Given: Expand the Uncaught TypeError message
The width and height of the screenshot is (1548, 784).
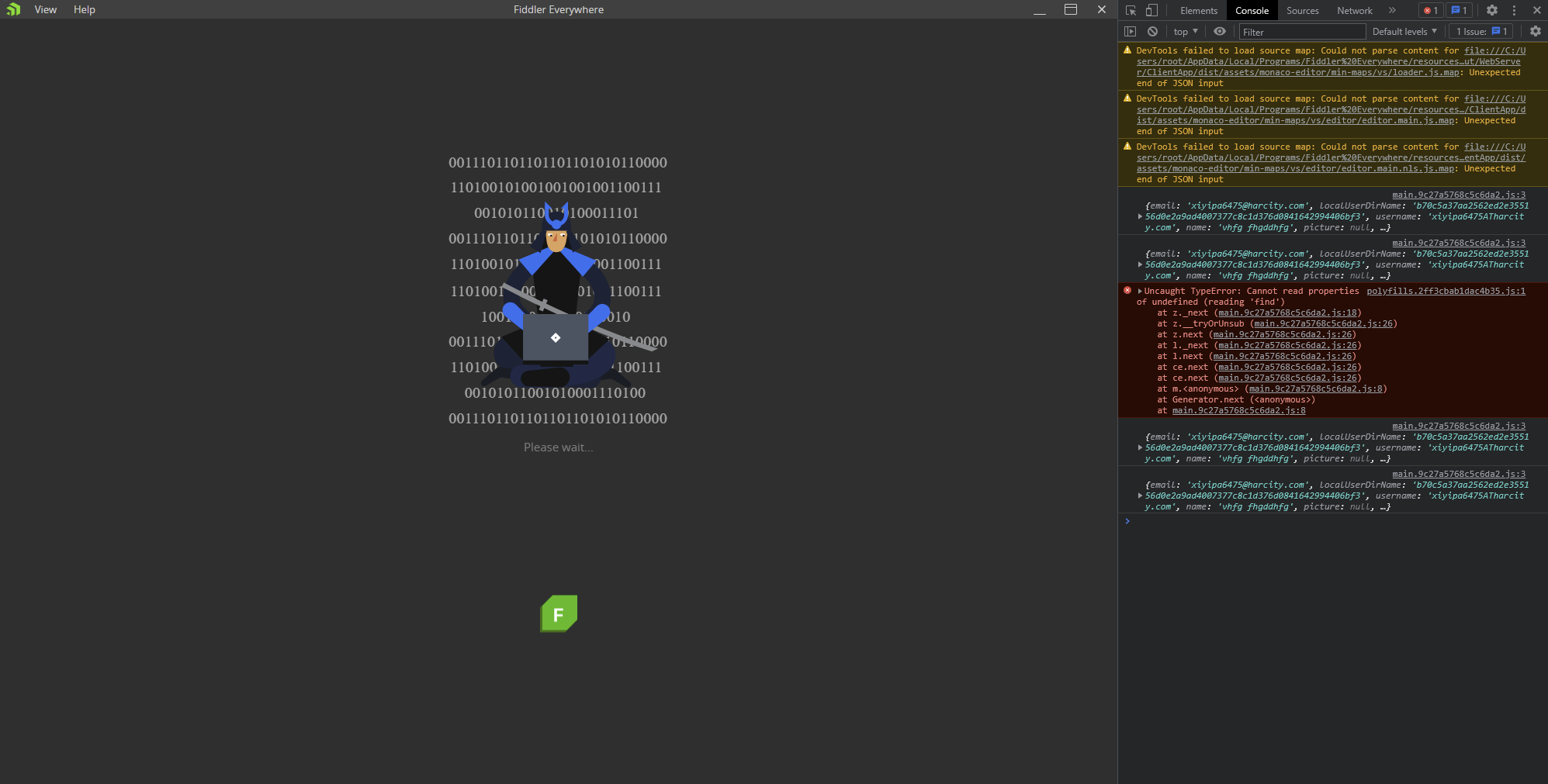Looking at the screenshot, I should (1140, 292).
